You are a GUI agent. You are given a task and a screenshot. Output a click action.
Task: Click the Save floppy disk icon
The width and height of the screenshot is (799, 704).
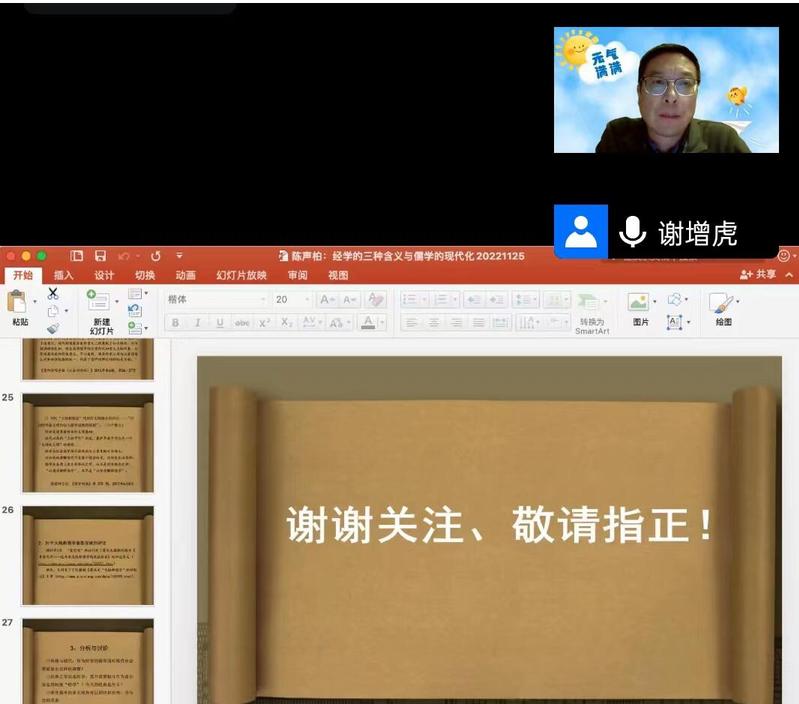pyautogui.click(x=100, y=256)
